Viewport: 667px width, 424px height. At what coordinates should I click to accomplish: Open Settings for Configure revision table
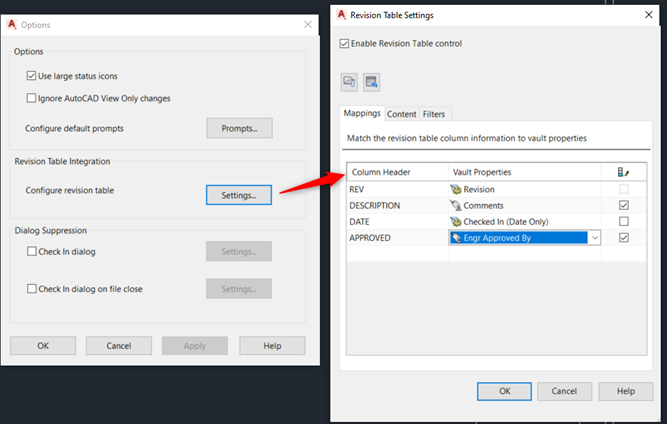[239, 195]
